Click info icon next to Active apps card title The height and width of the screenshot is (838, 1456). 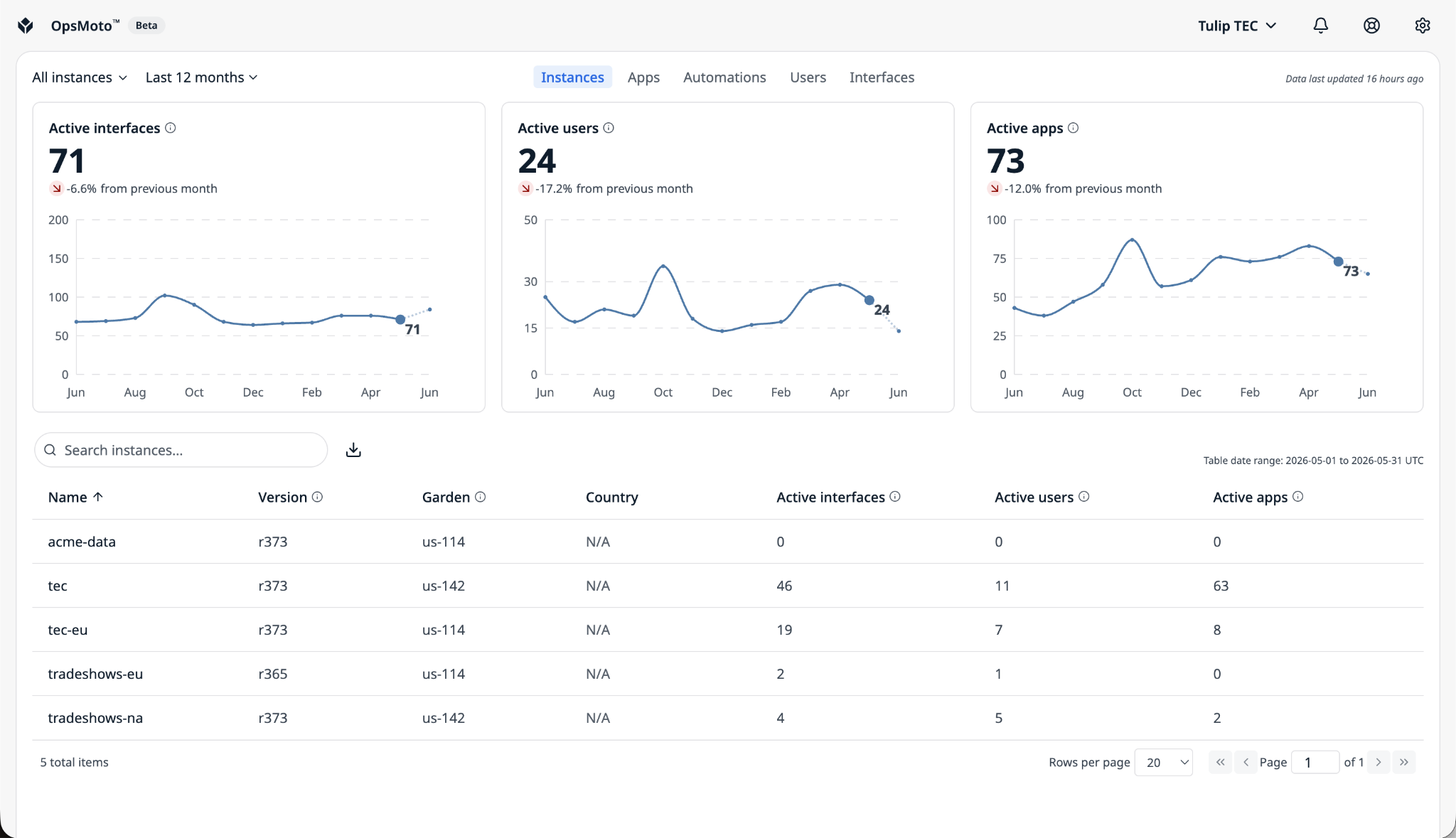click(x=1074, y=128)
